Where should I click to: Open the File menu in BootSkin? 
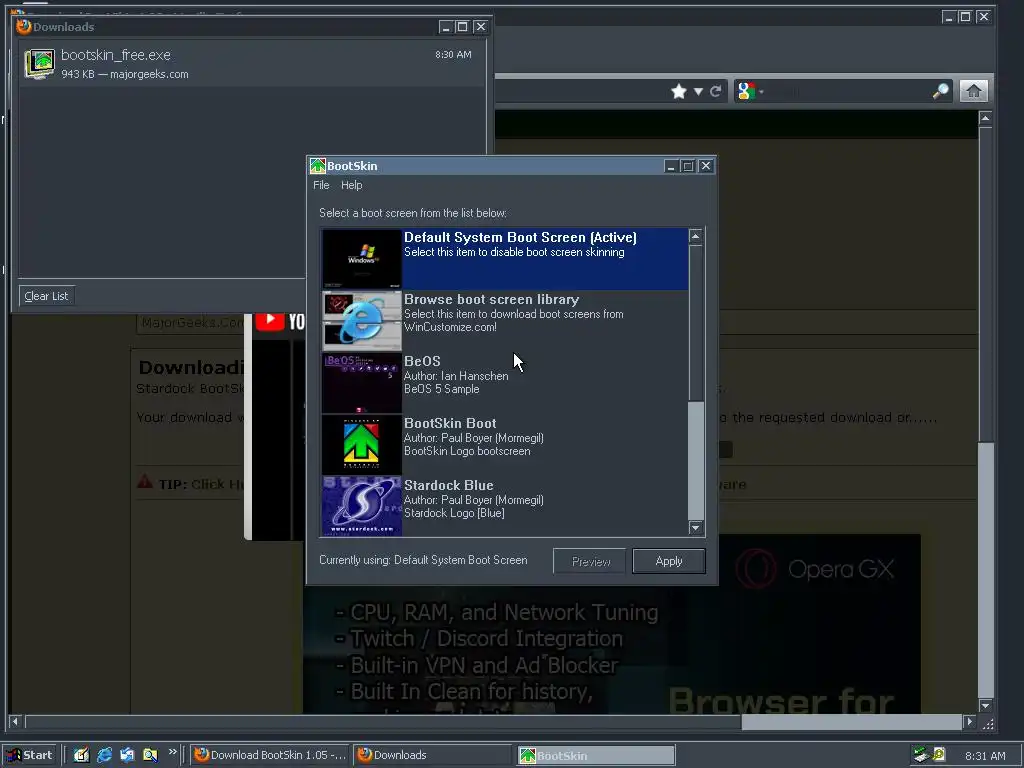point(321,185)
